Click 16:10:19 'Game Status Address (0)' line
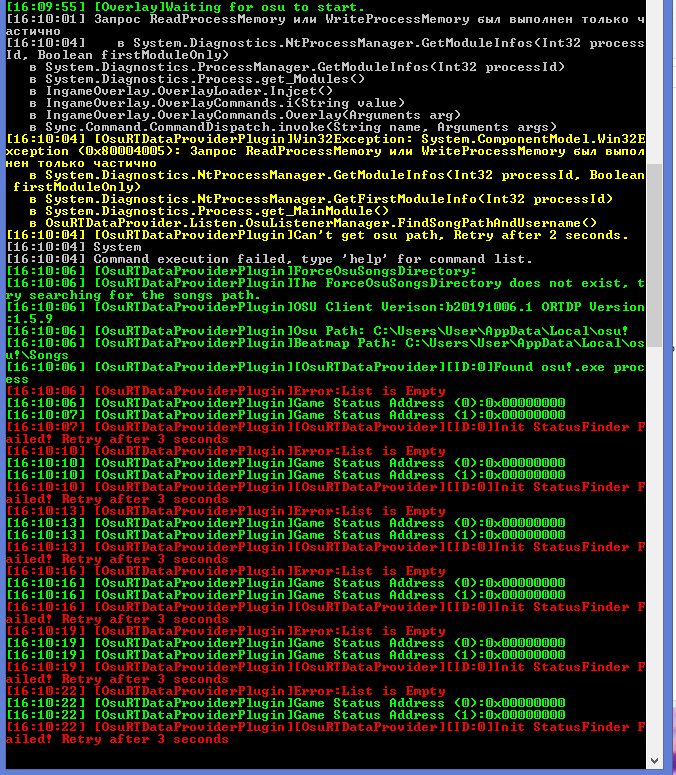The height and width of the screenshot is (775, 676). pyautogui.click(x=285, y=643)
